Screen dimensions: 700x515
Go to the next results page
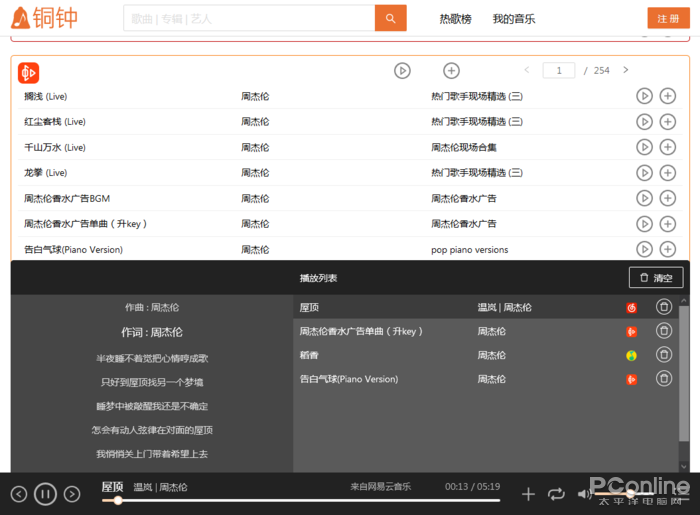tap(626, 70)
